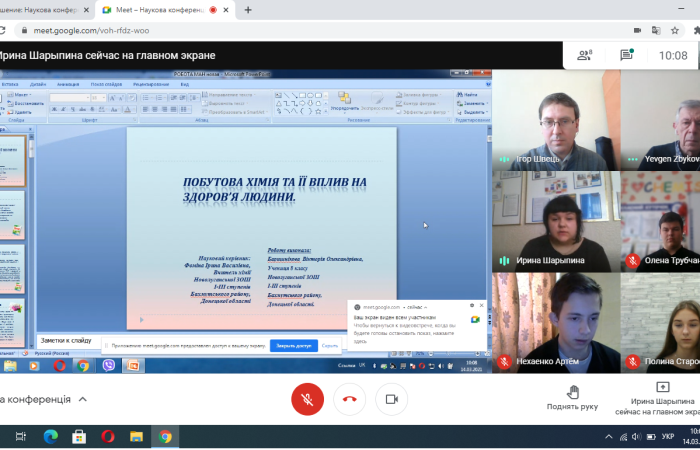The height and width of the screenshot is (450, 700).
Task: Click the meet.google.com address bar
Action: coord(300,30)
